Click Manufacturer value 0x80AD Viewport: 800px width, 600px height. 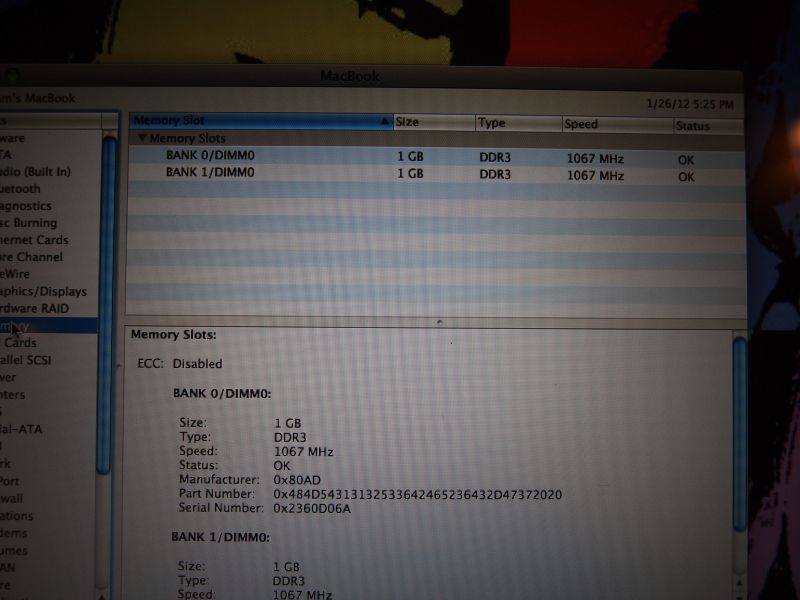[297, 480]
